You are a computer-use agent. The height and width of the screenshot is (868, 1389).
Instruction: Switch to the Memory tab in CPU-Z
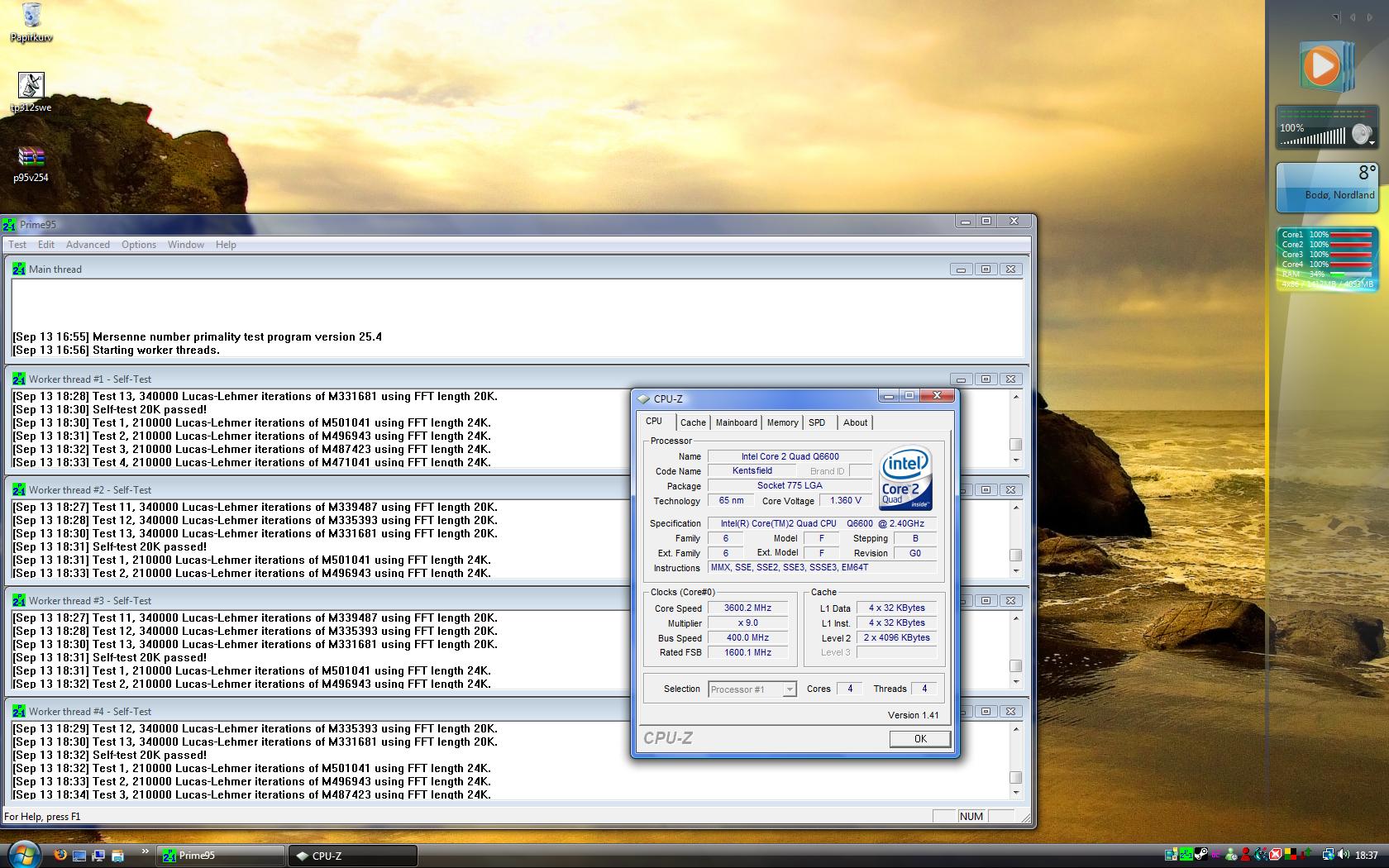[782, 422]
